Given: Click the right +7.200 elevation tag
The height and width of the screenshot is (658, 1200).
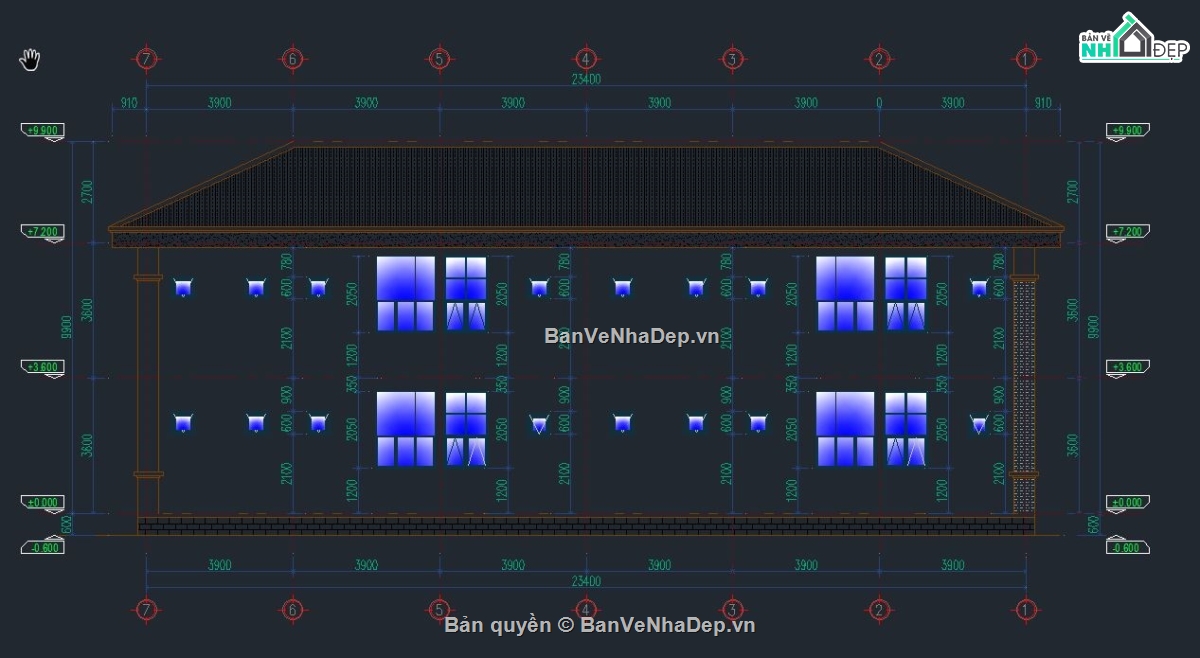Looking at the screenshot, I should (x=1128, y=231).
